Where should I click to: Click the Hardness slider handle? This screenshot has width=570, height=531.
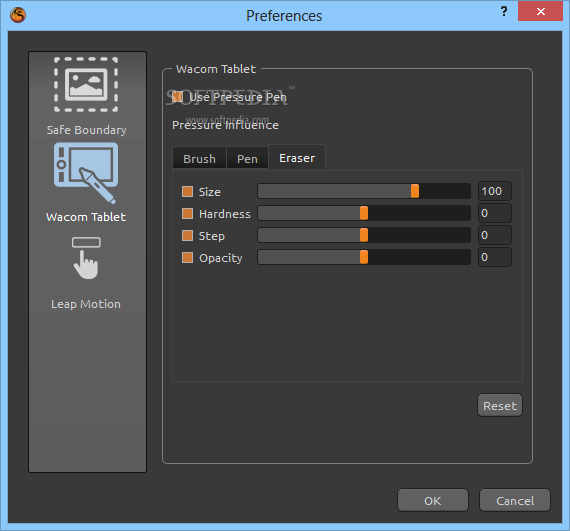coord(364,213)
